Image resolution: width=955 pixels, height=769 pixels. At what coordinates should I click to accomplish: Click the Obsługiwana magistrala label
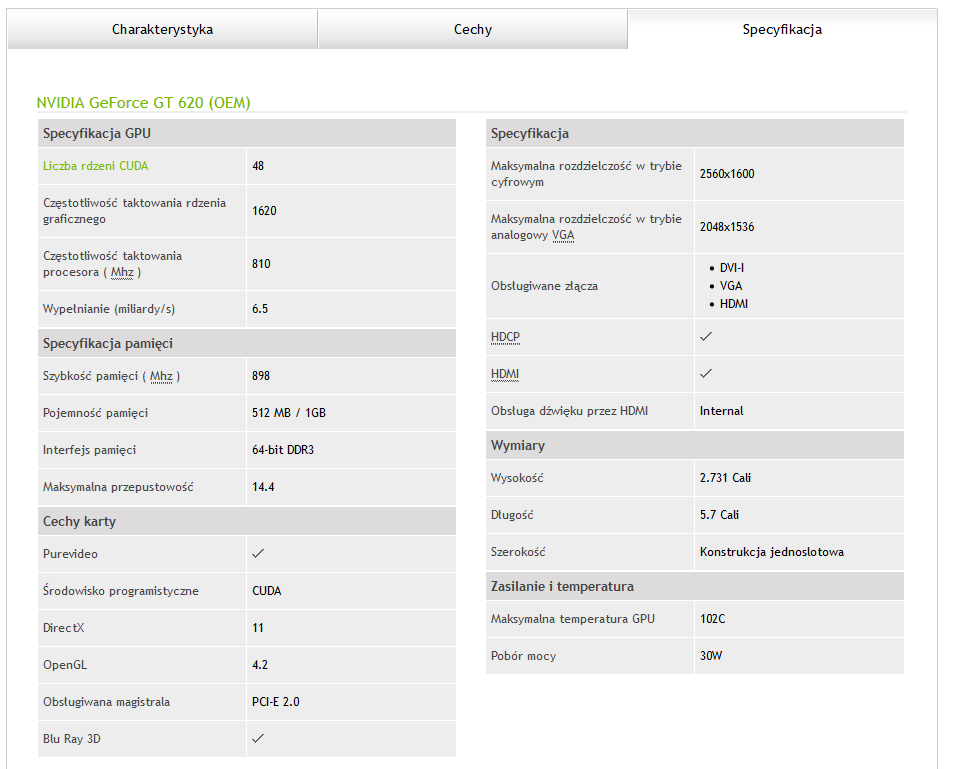tap(107, 702)
